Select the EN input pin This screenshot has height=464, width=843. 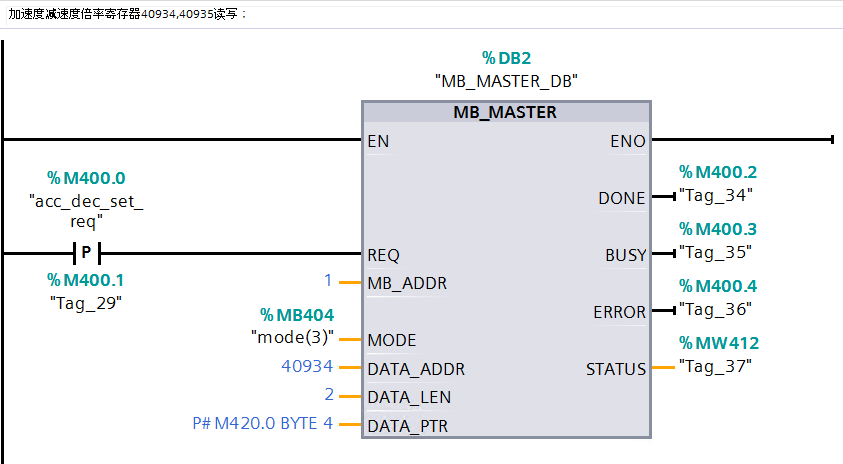click(378, 141)
